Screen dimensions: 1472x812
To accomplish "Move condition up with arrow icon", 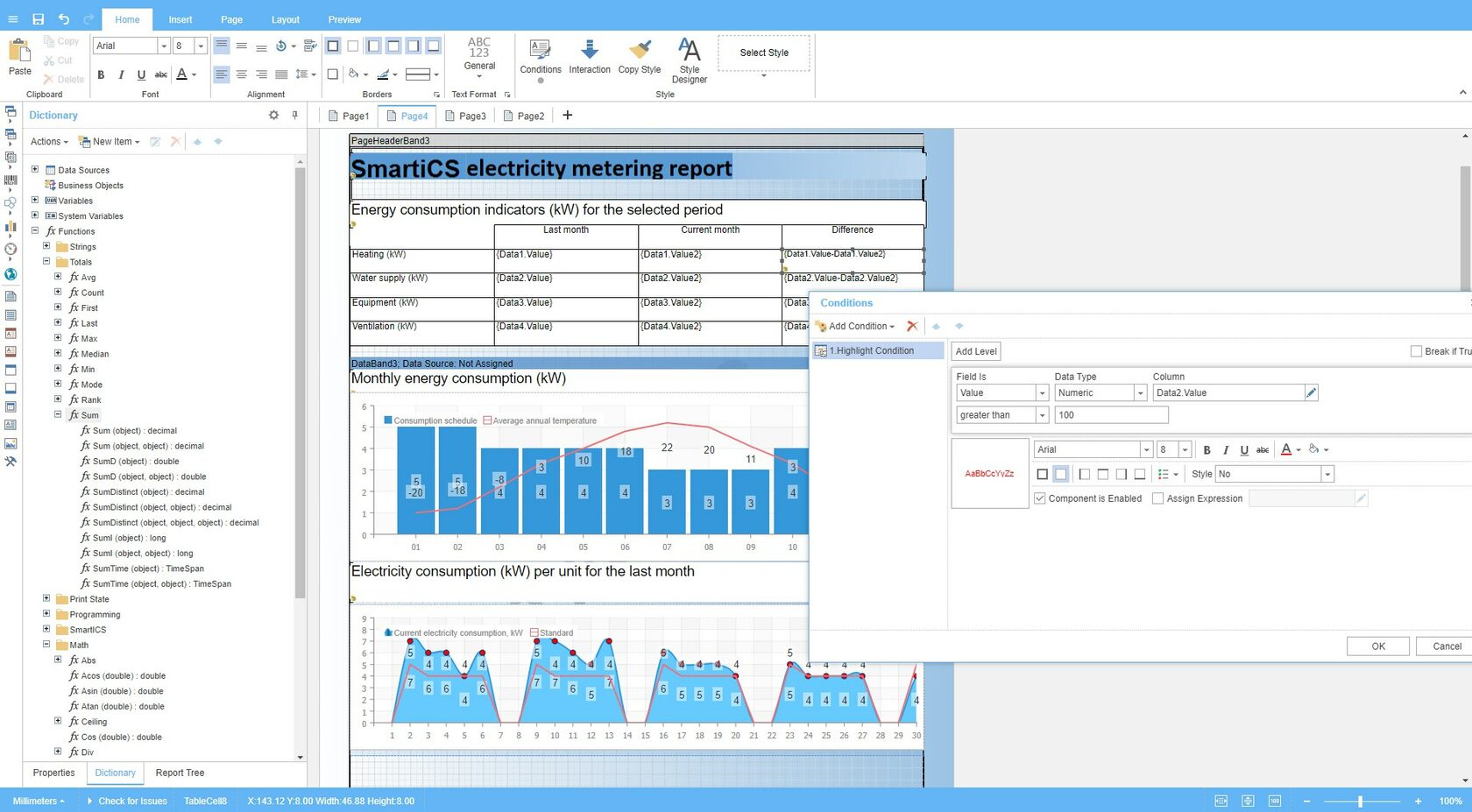I will coord(936,326).
